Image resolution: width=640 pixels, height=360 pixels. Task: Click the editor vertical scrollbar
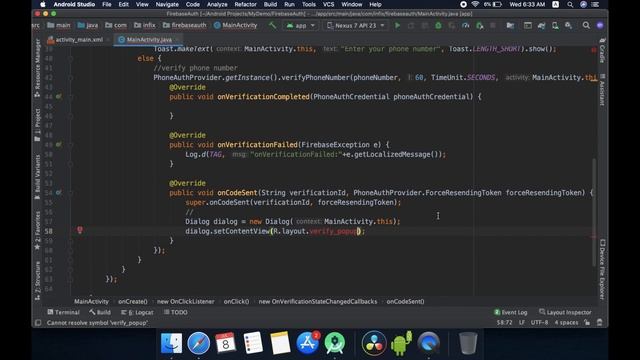point(594,212)
